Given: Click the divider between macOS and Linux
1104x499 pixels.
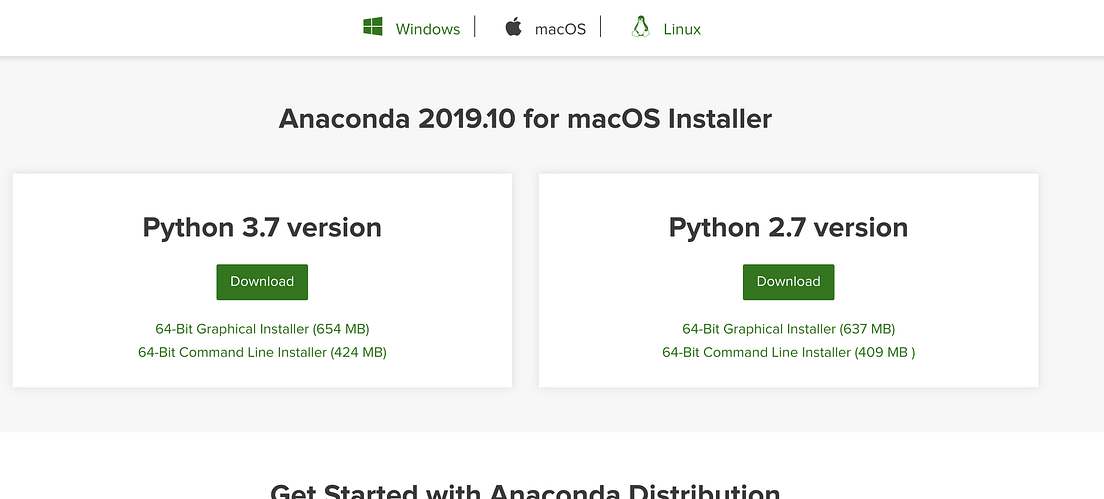Looking at the screenshot, I should pos(601,27).
